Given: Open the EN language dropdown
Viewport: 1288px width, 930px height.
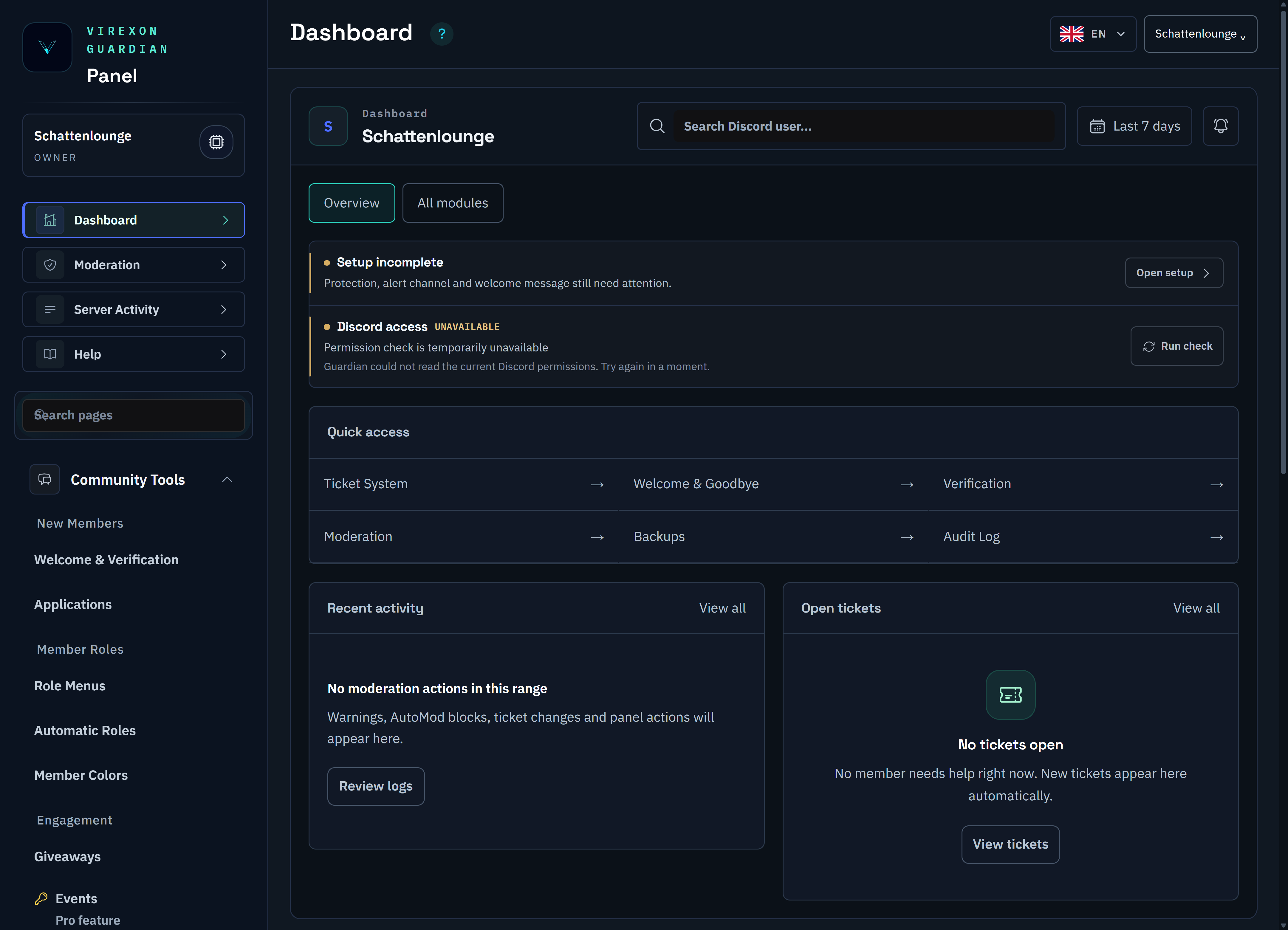Looking at the screenshot, I should 1093,34.
